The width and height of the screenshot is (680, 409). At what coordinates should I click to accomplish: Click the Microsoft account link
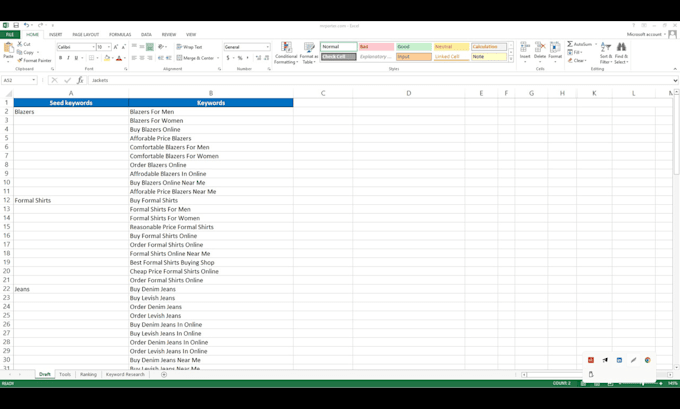pyautogui.click(x=646, y=34)
